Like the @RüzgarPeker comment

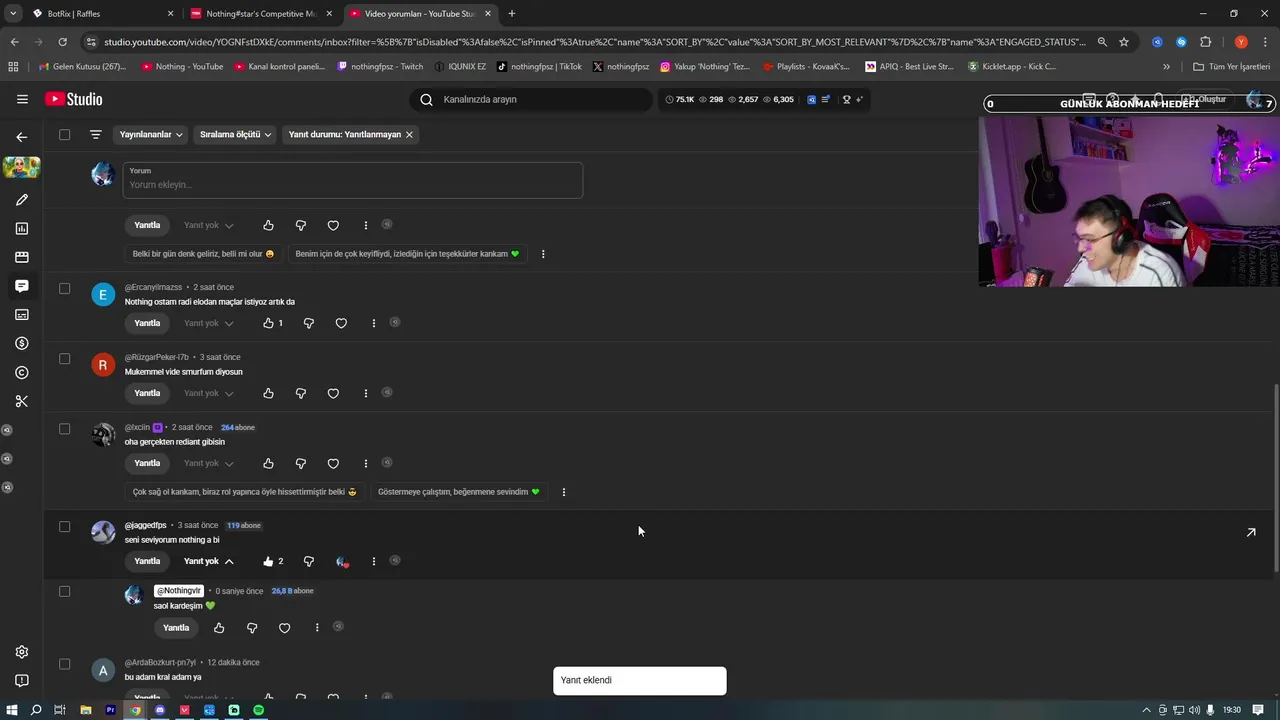click(x=268, y=393)
